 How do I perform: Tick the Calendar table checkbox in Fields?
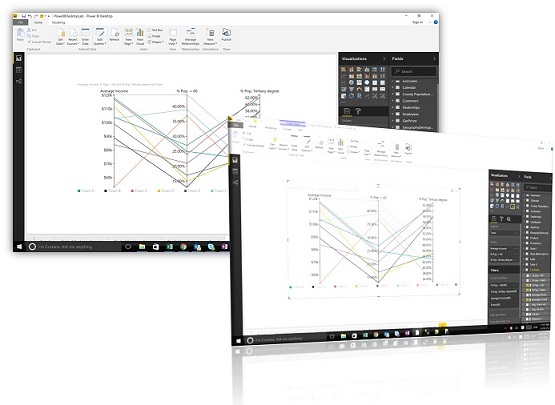[x=397, y=87]
